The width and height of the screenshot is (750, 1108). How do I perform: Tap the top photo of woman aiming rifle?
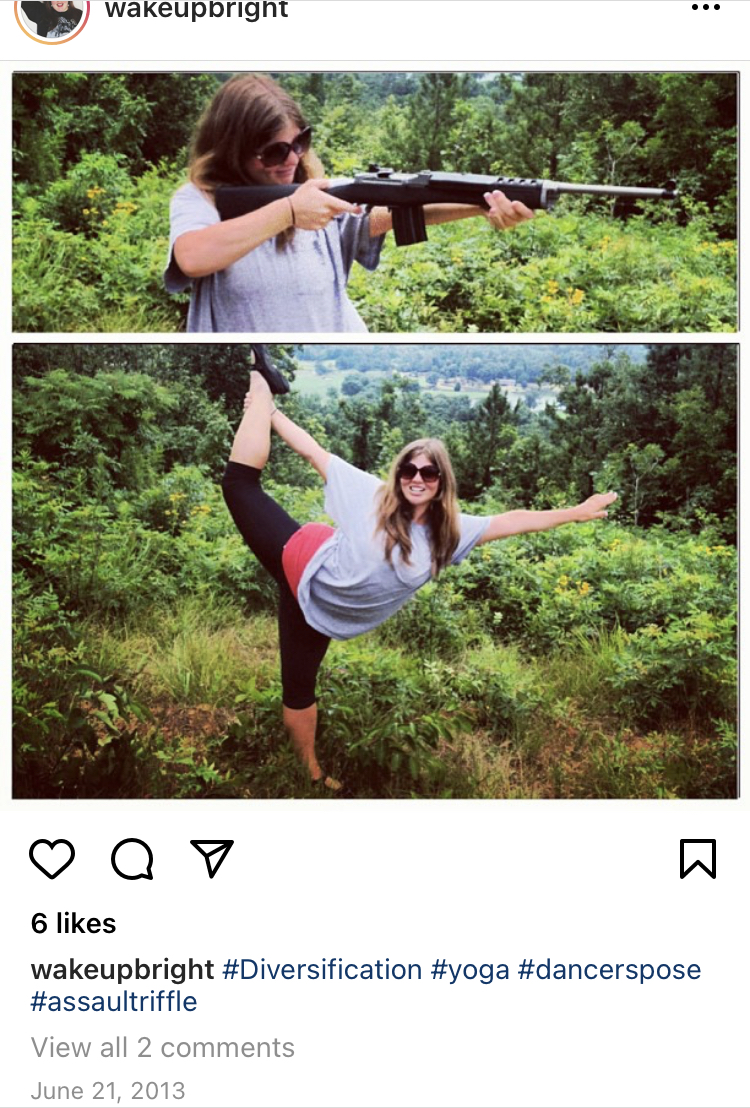(375, 202)
